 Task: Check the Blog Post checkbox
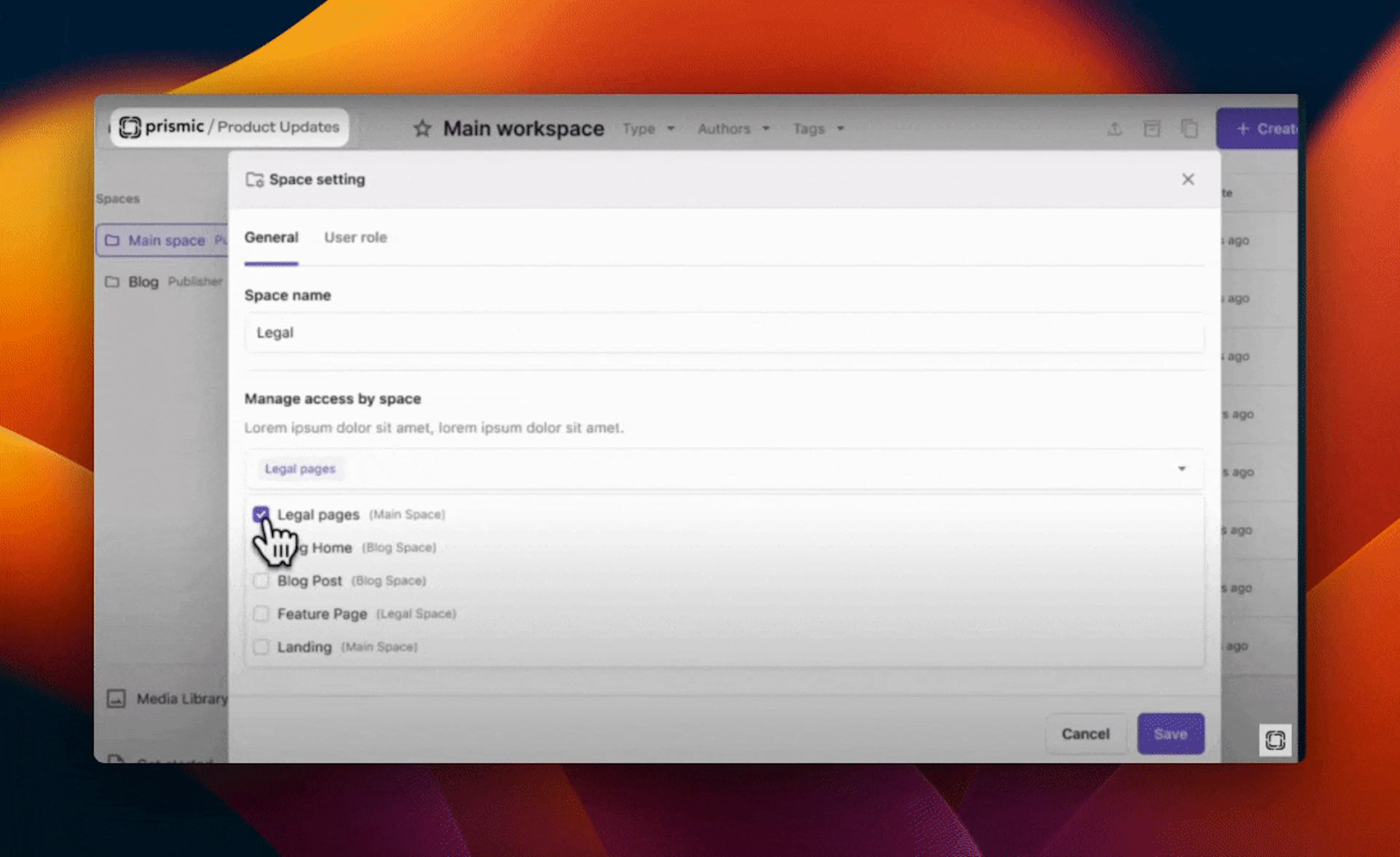[x=261, y=581]
